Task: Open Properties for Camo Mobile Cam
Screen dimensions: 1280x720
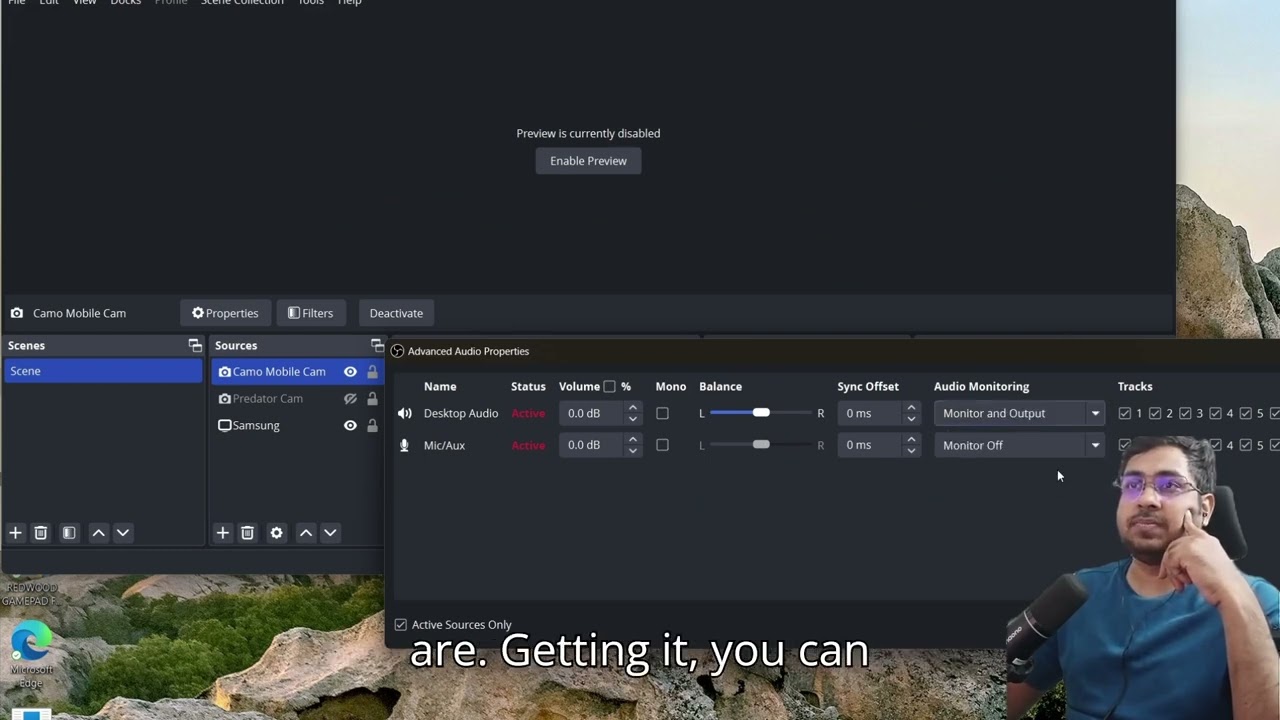Action: (225, 313)
